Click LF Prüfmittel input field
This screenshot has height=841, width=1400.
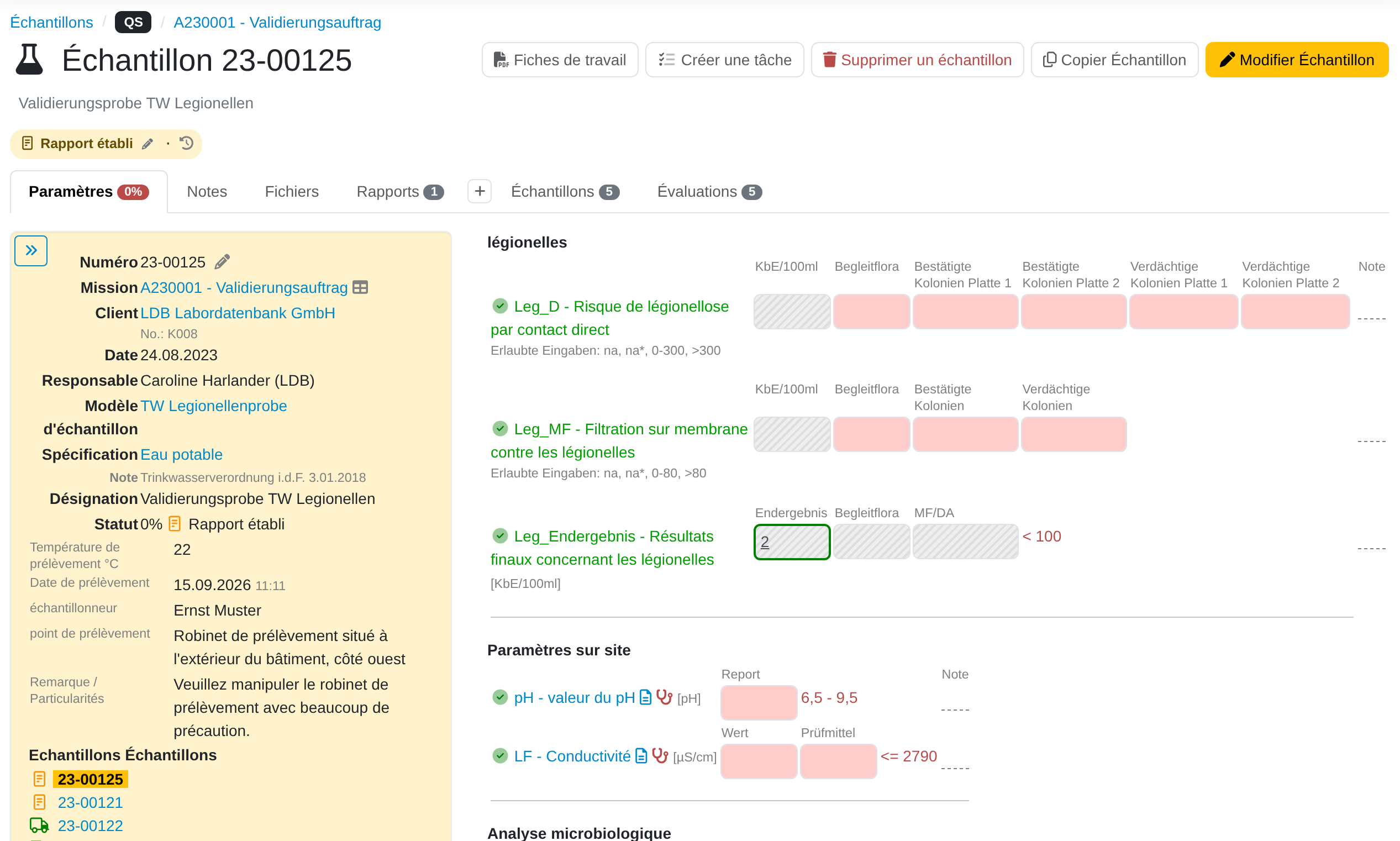(x=838, y=761)
